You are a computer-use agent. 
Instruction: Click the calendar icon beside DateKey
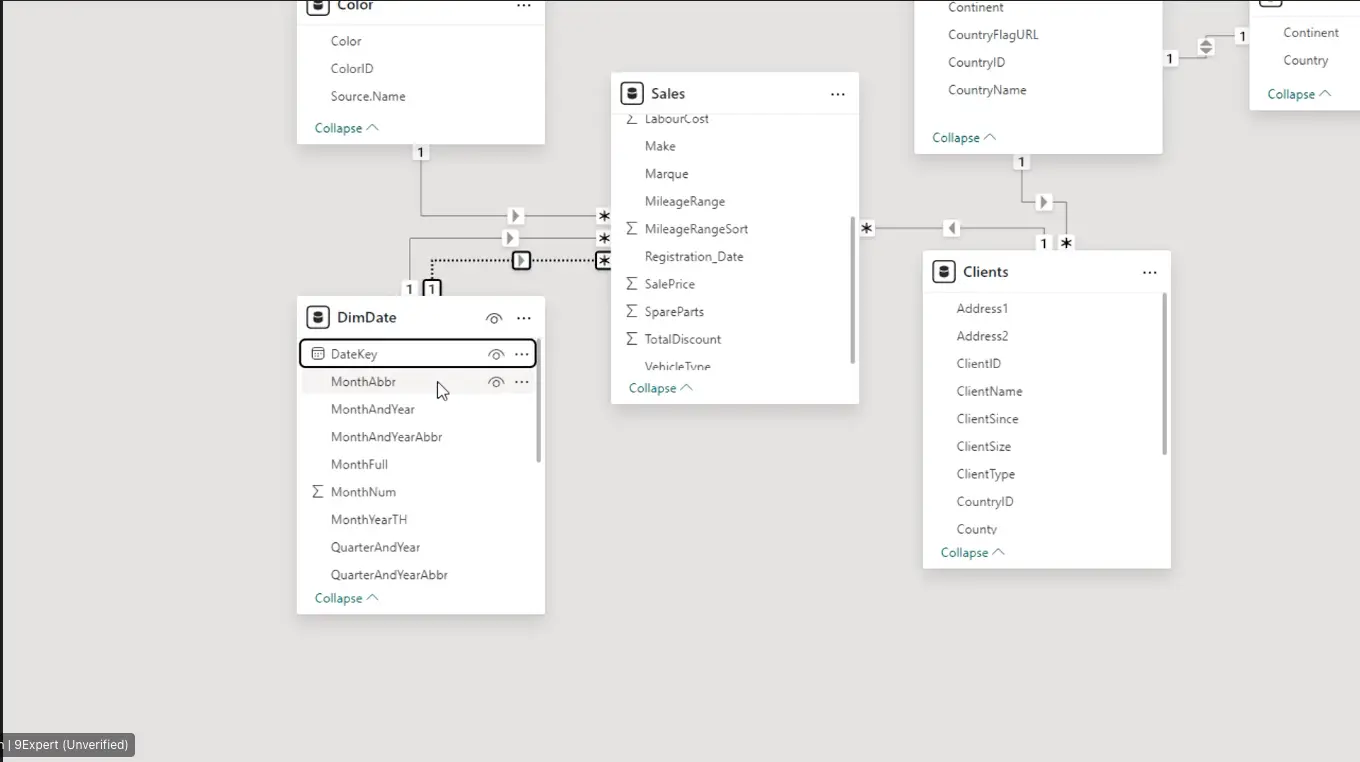point(318,354)
